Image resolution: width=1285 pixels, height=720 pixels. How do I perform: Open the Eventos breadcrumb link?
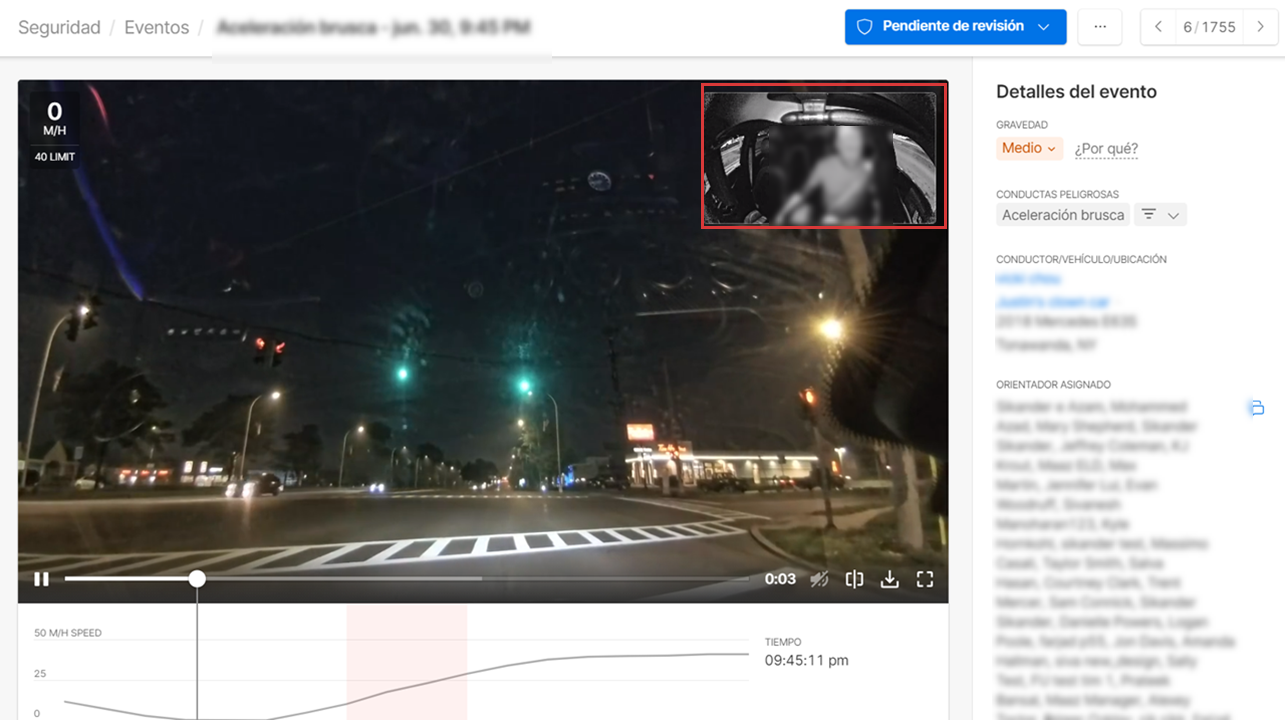point(156,28)
